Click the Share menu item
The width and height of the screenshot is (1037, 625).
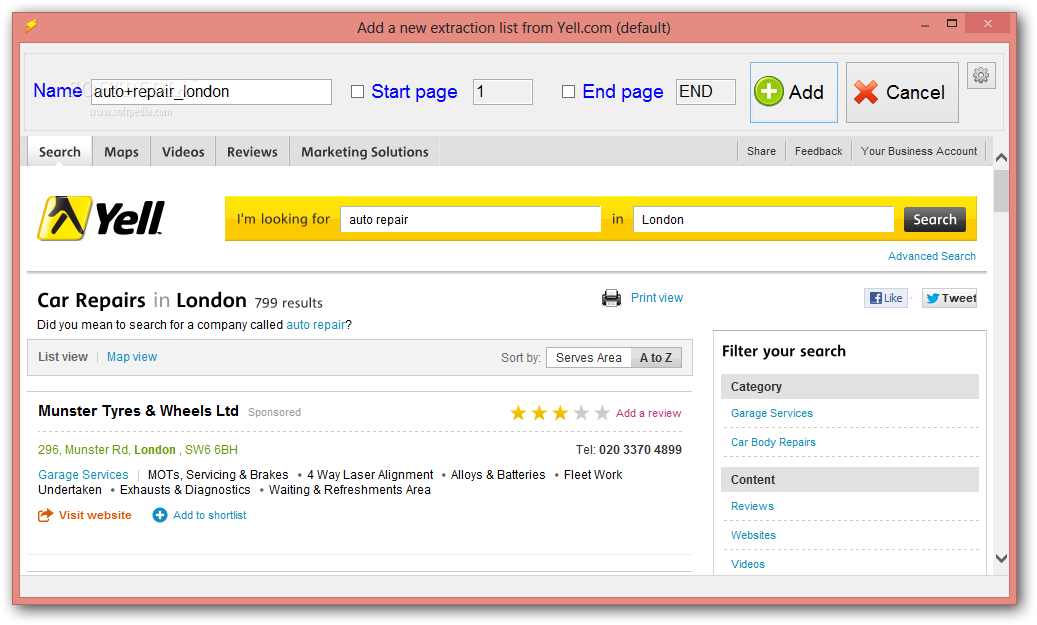pos(761,151)
